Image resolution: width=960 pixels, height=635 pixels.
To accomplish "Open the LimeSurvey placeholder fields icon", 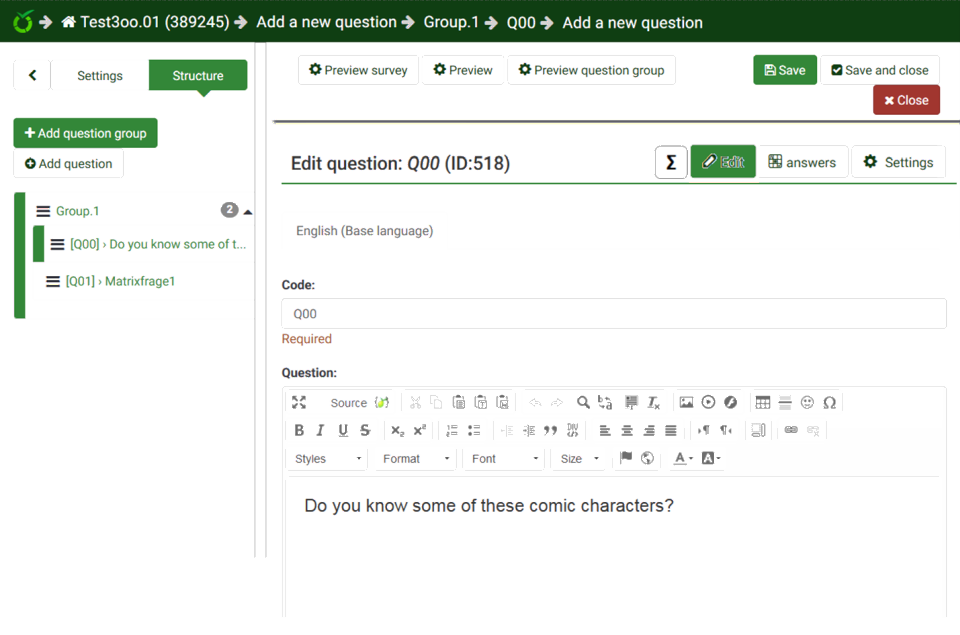I will (x=382, y=402).
